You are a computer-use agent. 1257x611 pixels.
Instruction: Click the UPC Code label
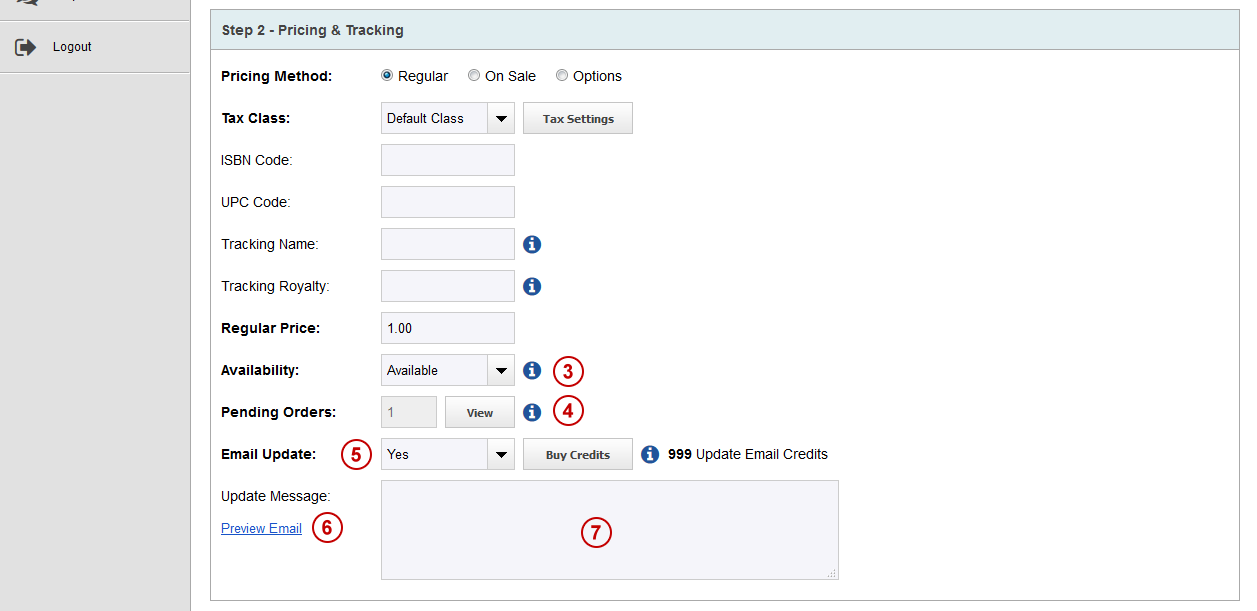tap(255, 202)
